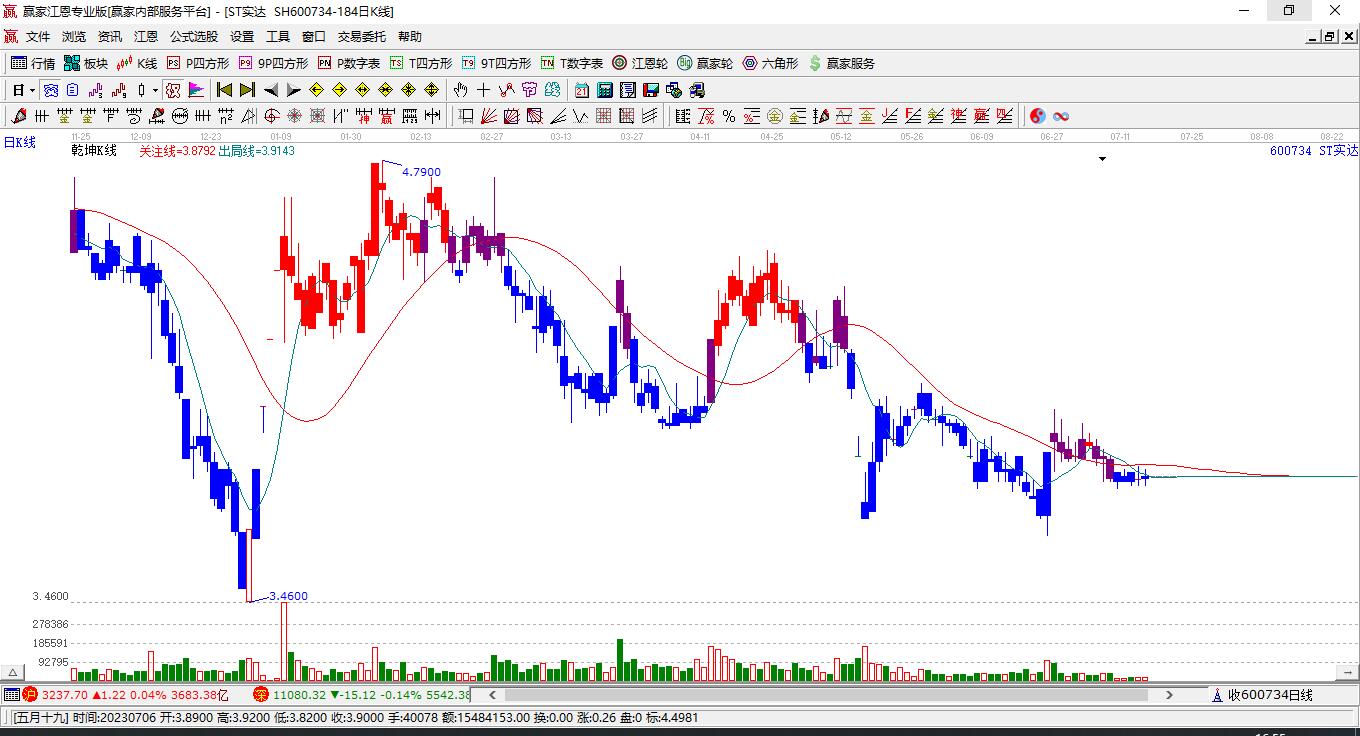This screenshot has width=1360, height=736.
Task: Click the 赢家轮 wheel icon
Action: coord(685,63)
